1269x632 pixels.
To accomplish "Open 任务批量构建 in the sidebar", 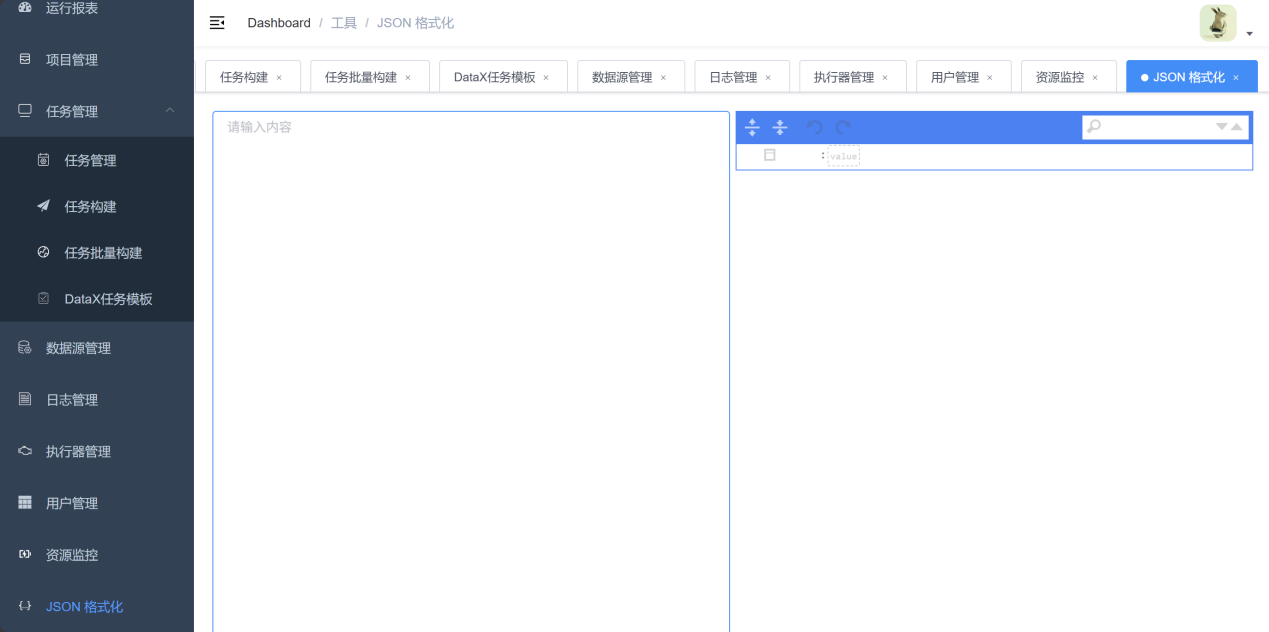I will click(x=103, y=253).
